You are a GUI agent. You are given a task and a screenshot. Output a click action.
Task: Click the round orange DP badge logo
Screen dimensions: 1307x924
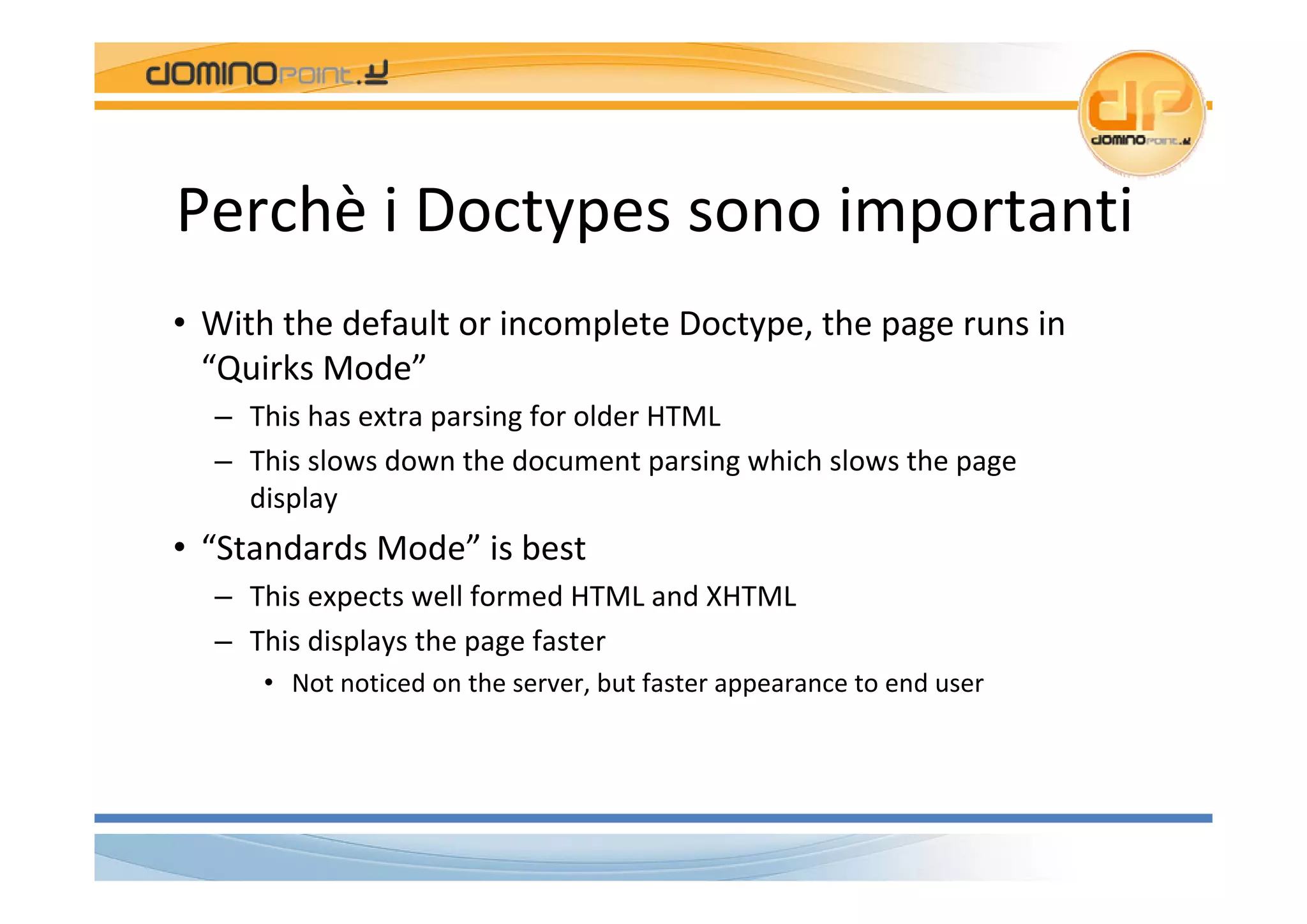click(x=1141, y=113)
